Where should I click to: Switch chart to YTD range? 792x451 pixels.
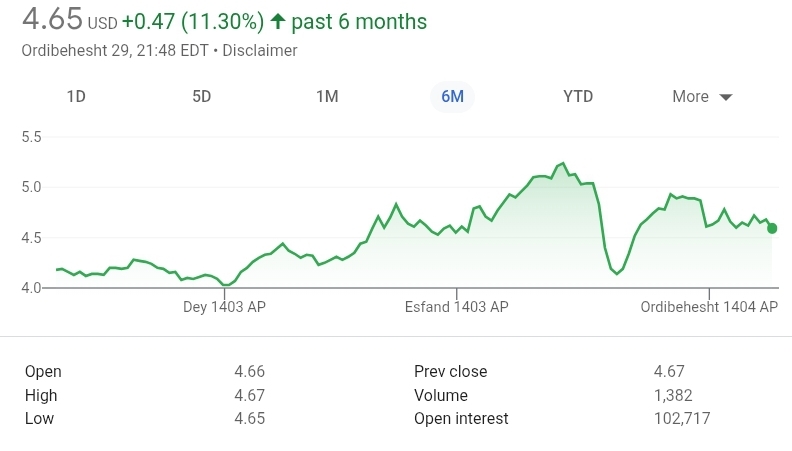click(x=578, y=97)
